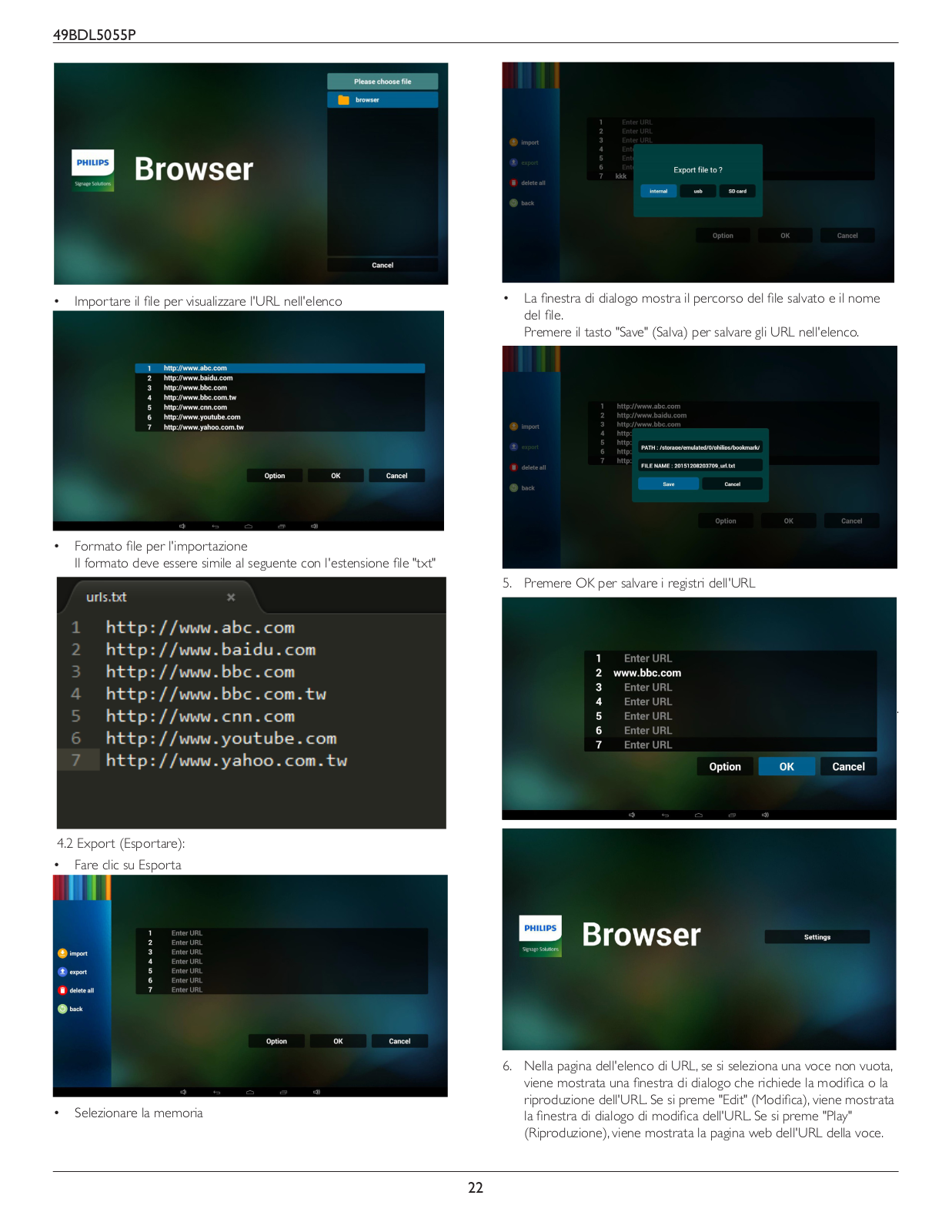952x1232 pixels.
Task: Tap the recent-apps nav icon below the http://www.abc.com list
Action: point(282,527)
